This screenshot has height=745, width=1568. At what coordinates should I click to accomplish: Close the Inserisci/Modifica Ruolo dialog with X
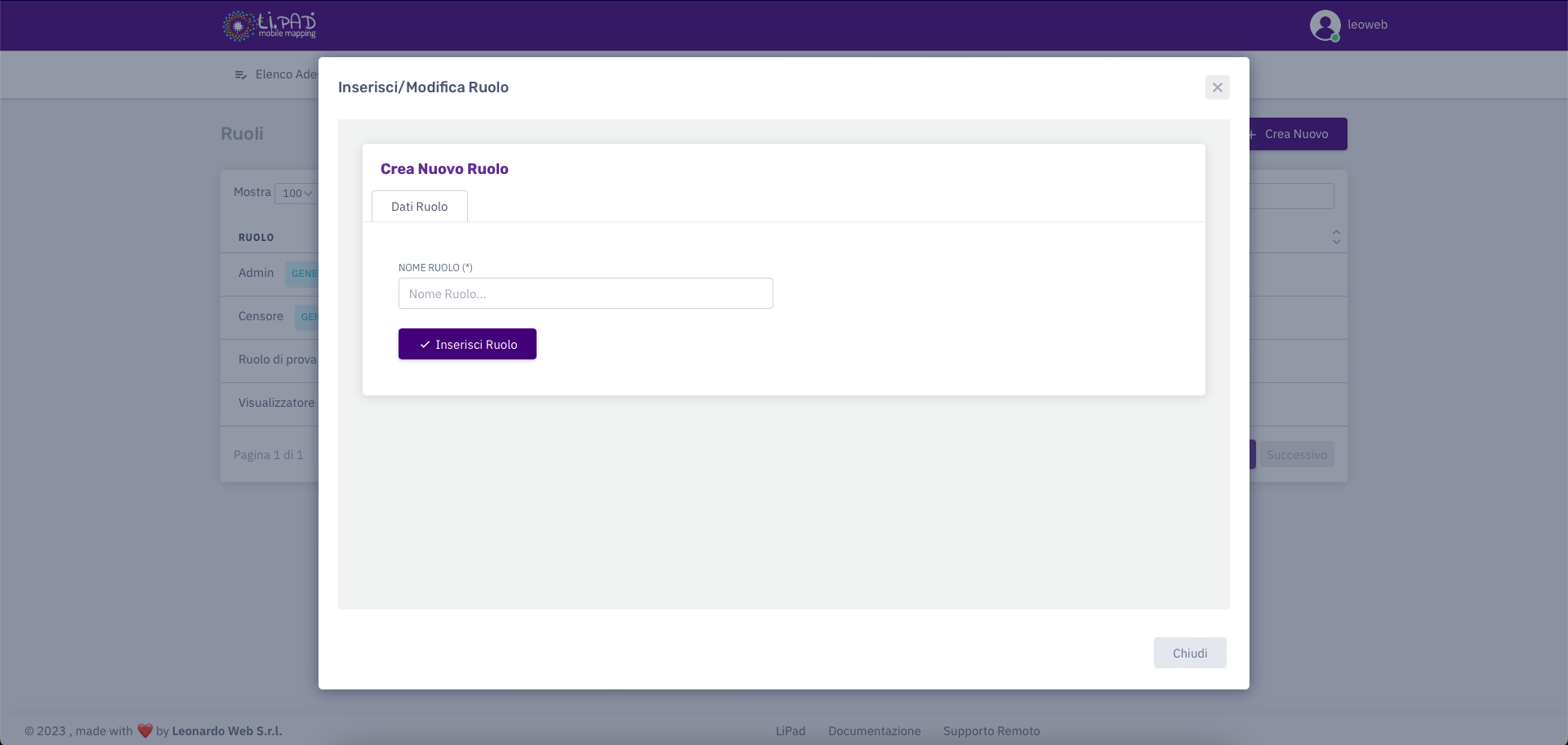click(x=1217, y=87)
